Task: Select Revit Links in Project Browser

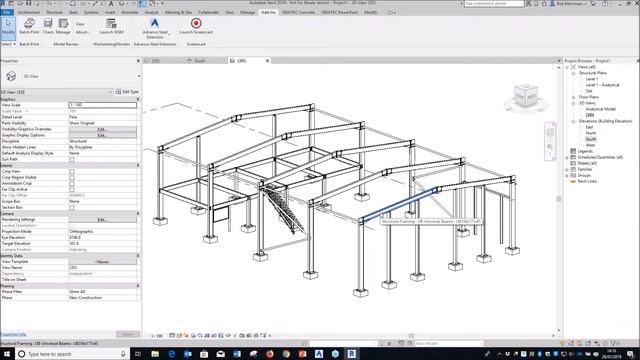Action: (587, 181)
